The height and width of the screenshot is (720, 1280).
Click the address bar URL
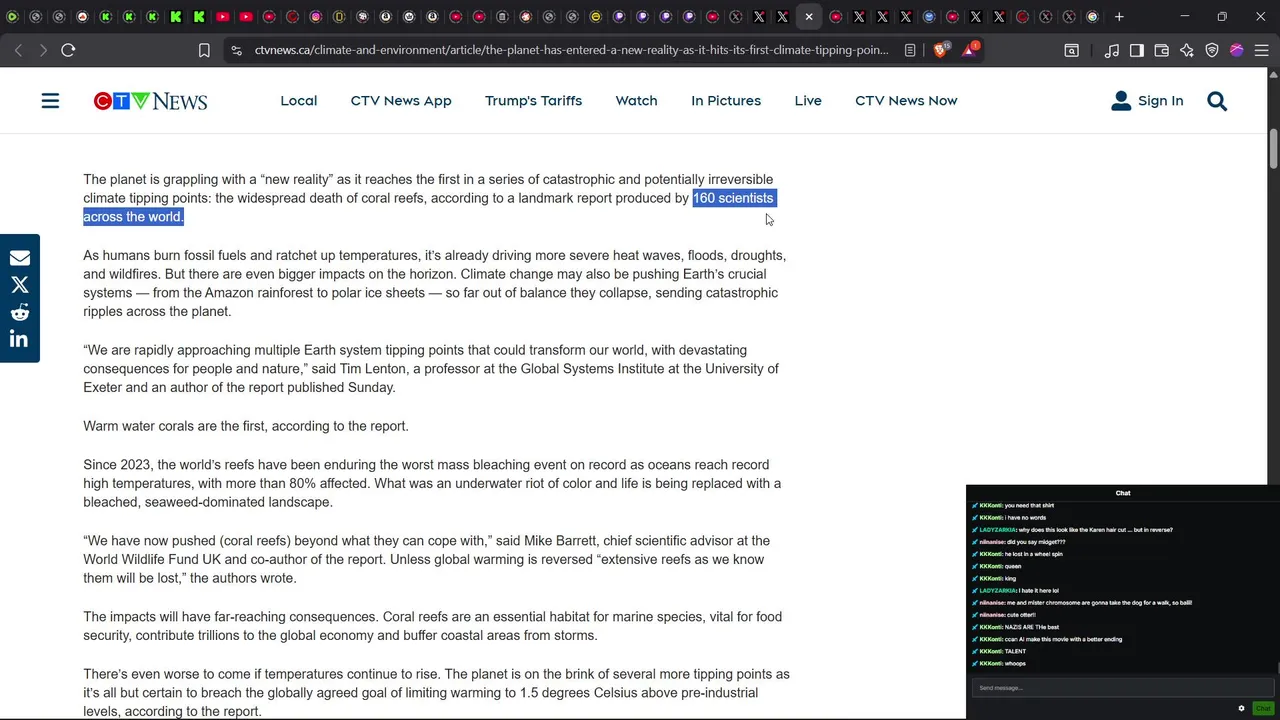point(571,50)
